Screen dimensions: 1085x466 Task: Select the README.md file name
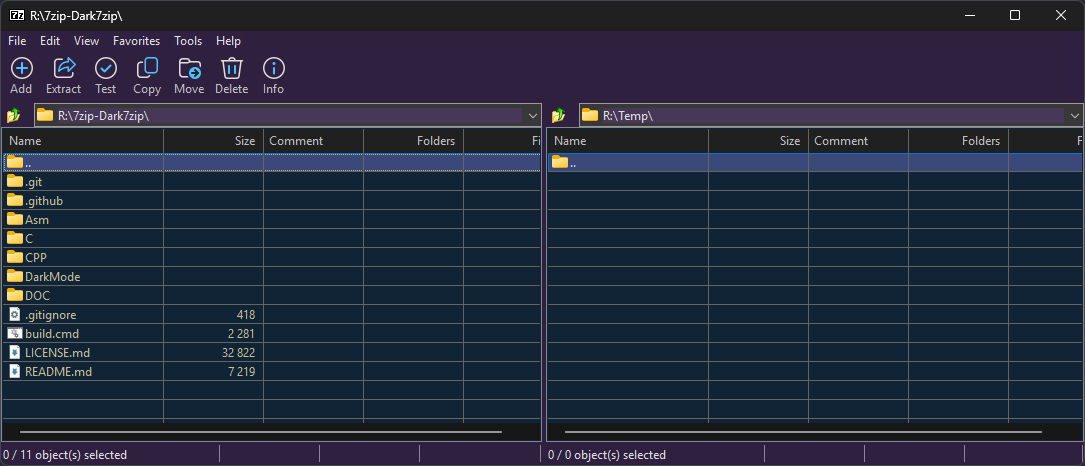(58, 371)
